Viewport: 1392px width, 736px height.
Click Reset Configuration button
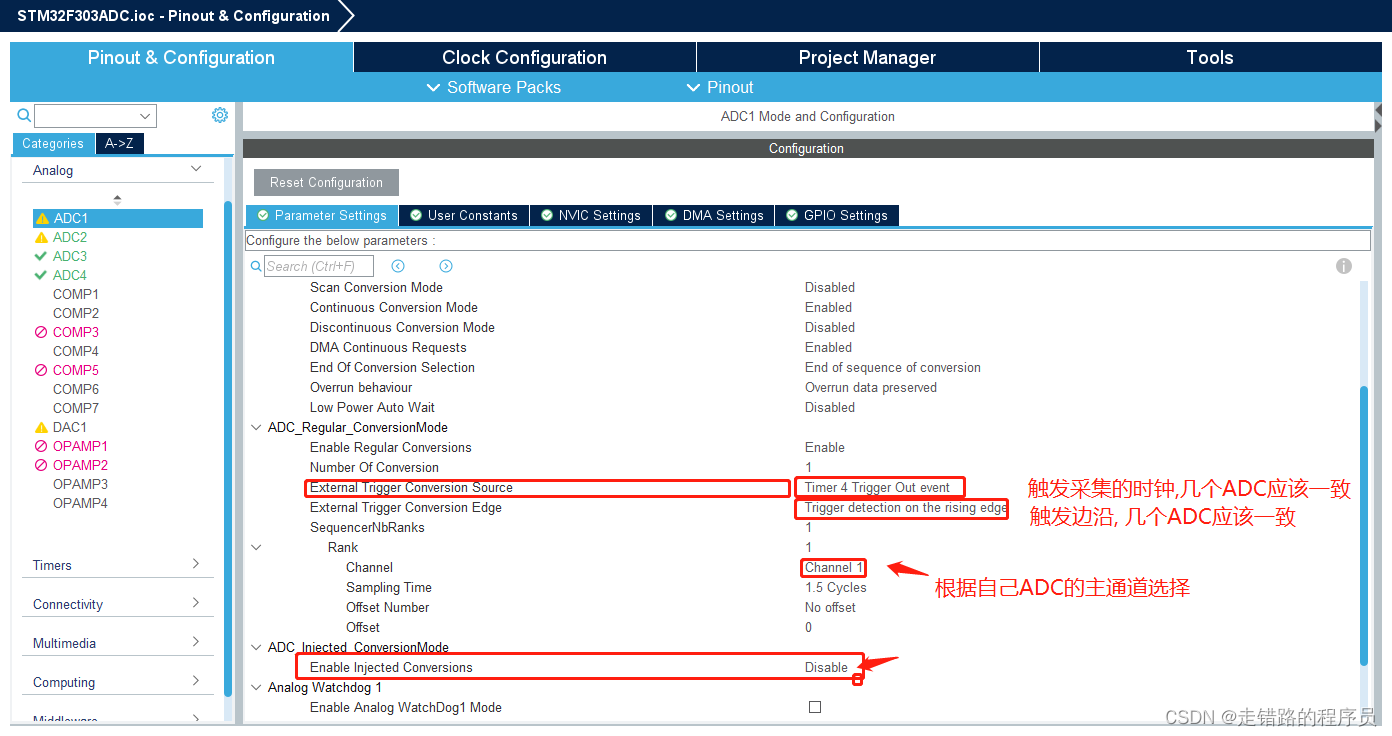(x=326, y=182)
